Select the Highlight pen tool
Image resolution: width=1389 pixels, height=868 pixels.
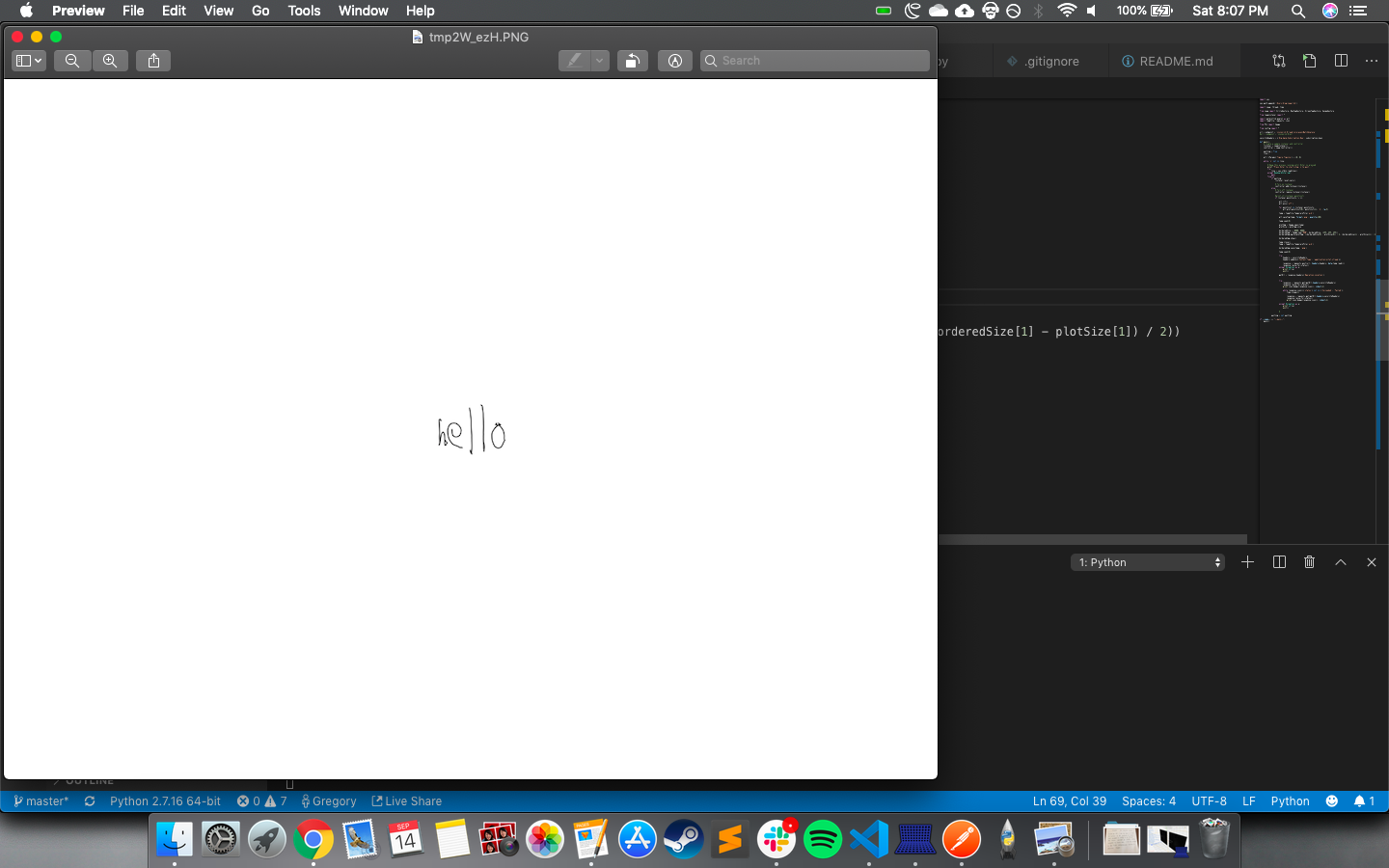coord(574,61)
